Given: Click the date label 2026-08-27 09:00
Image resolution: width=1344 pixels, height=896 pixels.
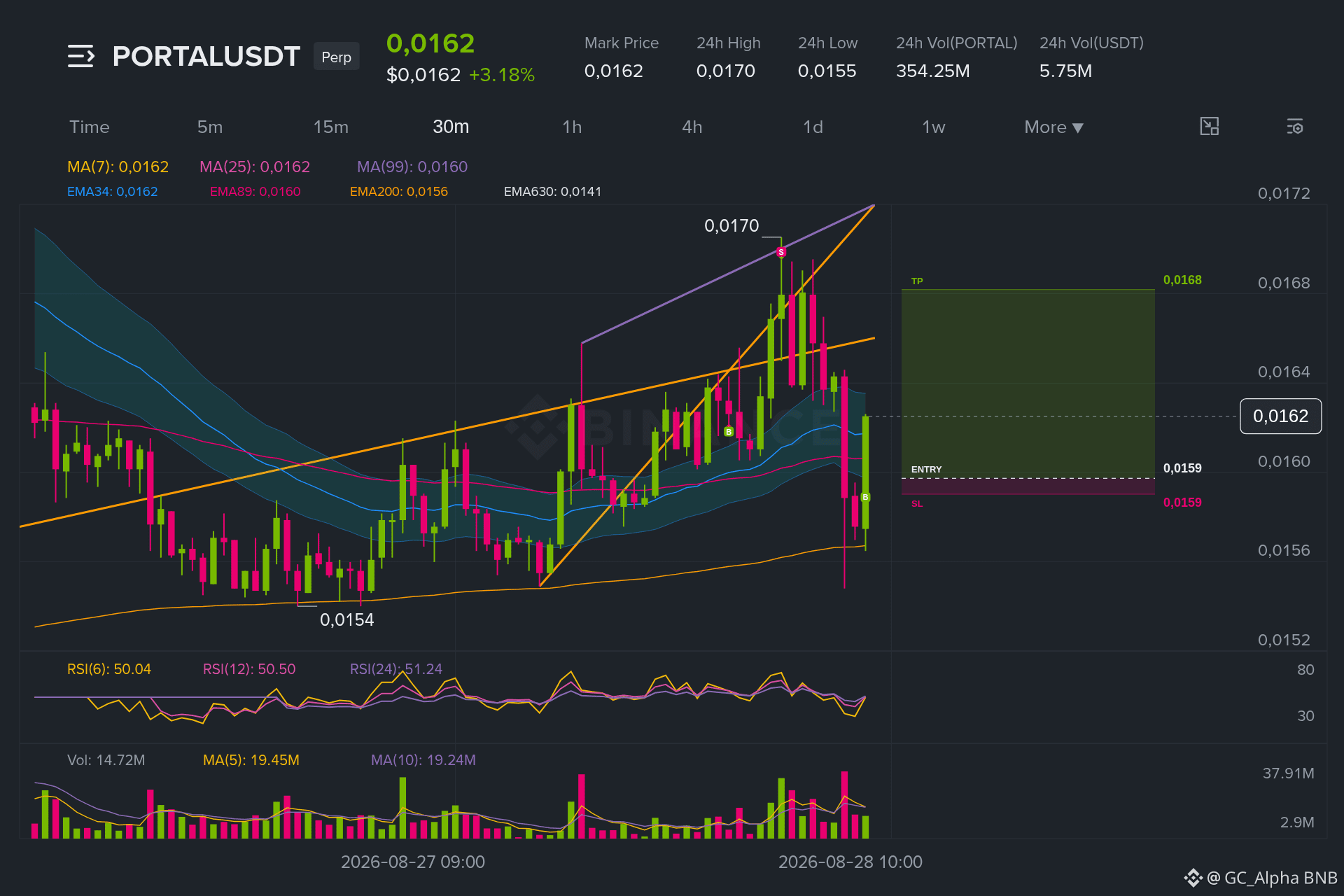Looking at the screenshot, I should tap(413, 862).
